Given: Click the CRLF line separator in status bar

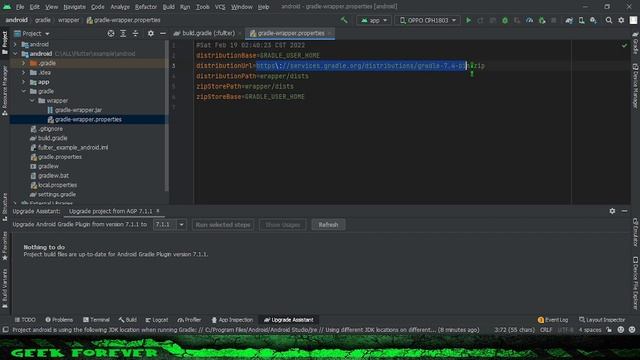Looking at the screenshot, I should [546, 330].
